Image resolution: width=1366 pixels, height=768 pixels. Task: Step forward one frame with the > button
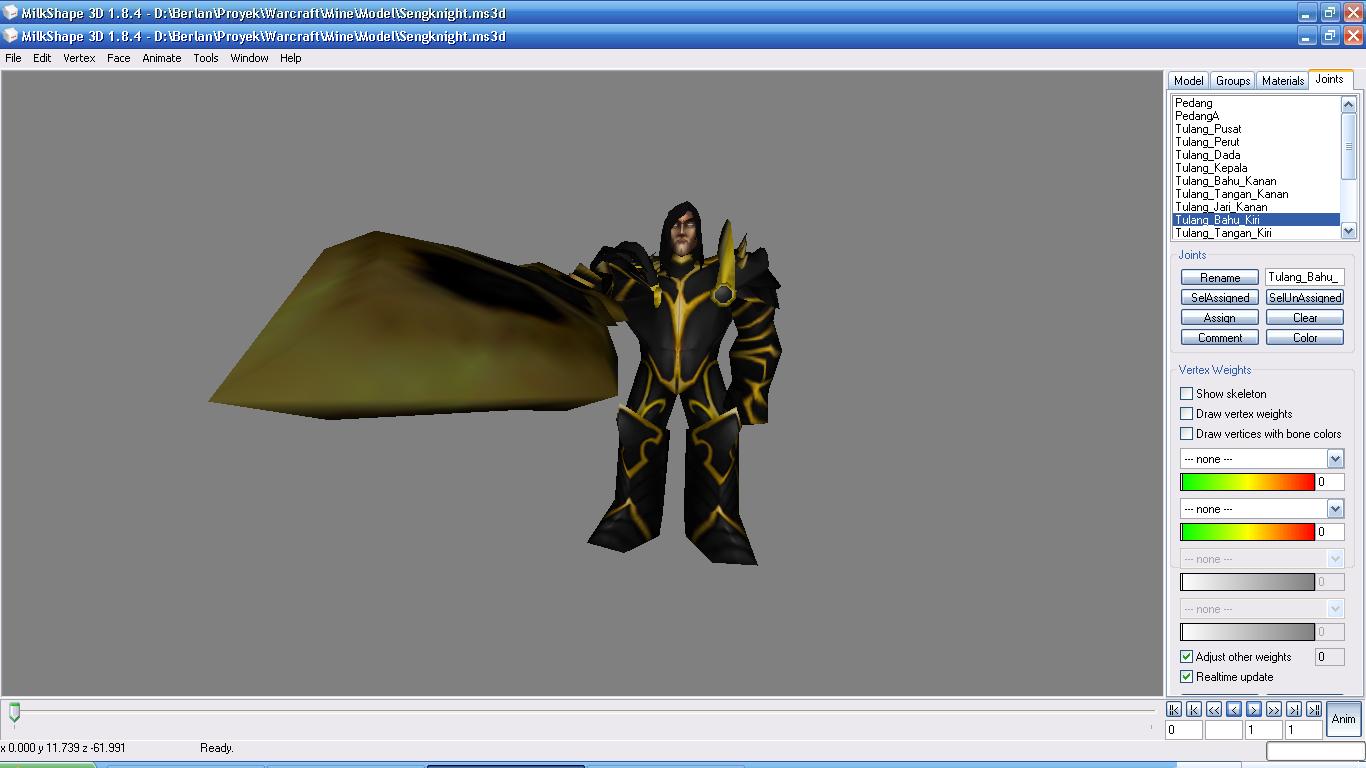click(x=1254, y=709)
